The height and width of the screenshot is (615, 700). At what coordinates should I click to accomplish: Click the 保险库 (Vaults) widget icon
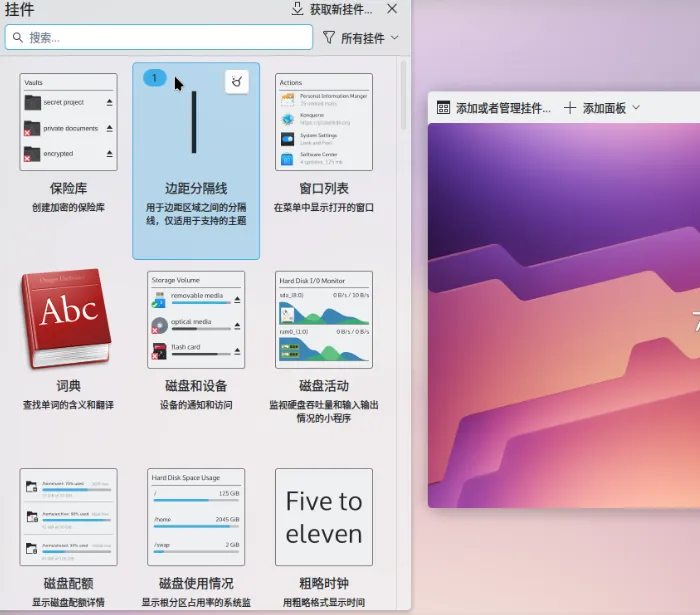(x=68, y=122)
